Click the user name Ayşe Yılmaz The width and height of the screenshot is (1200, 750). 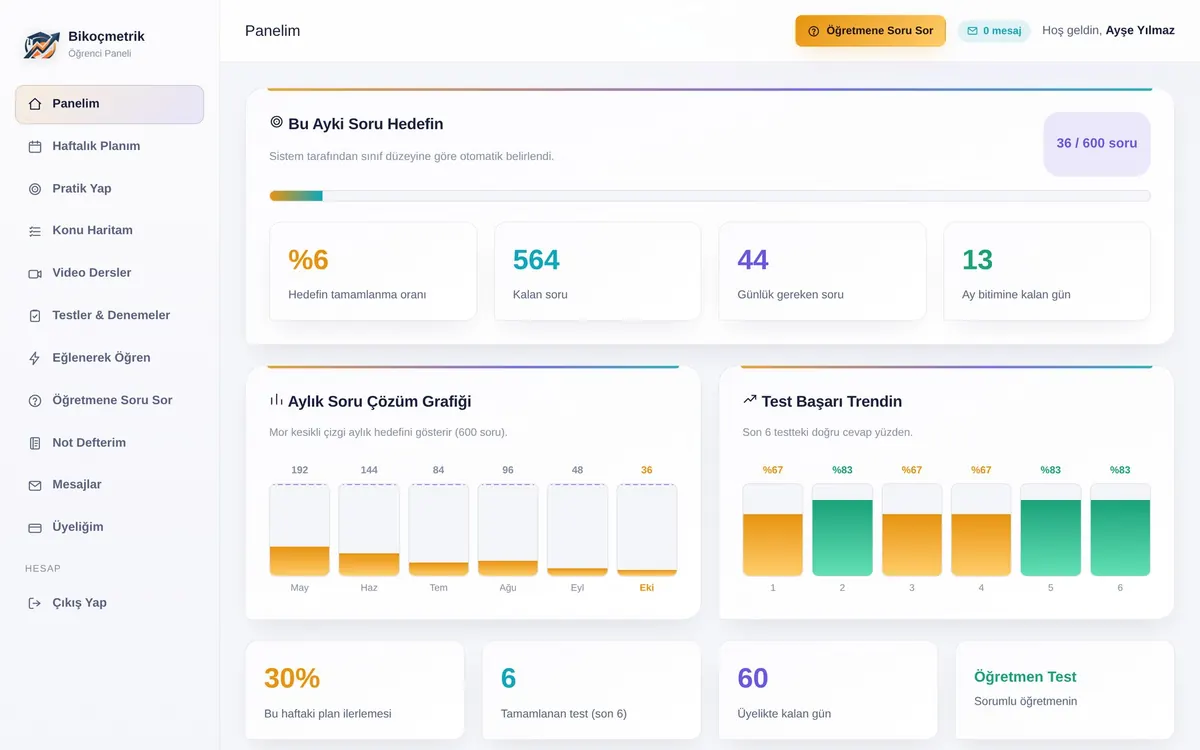[x=1140, y=31]
